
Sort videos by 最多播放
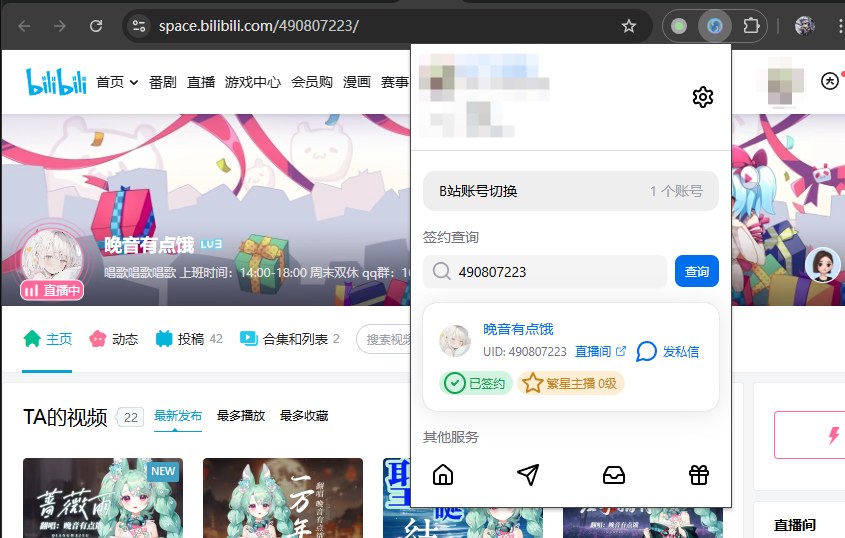pyautogui.click(x=241, y=416)
